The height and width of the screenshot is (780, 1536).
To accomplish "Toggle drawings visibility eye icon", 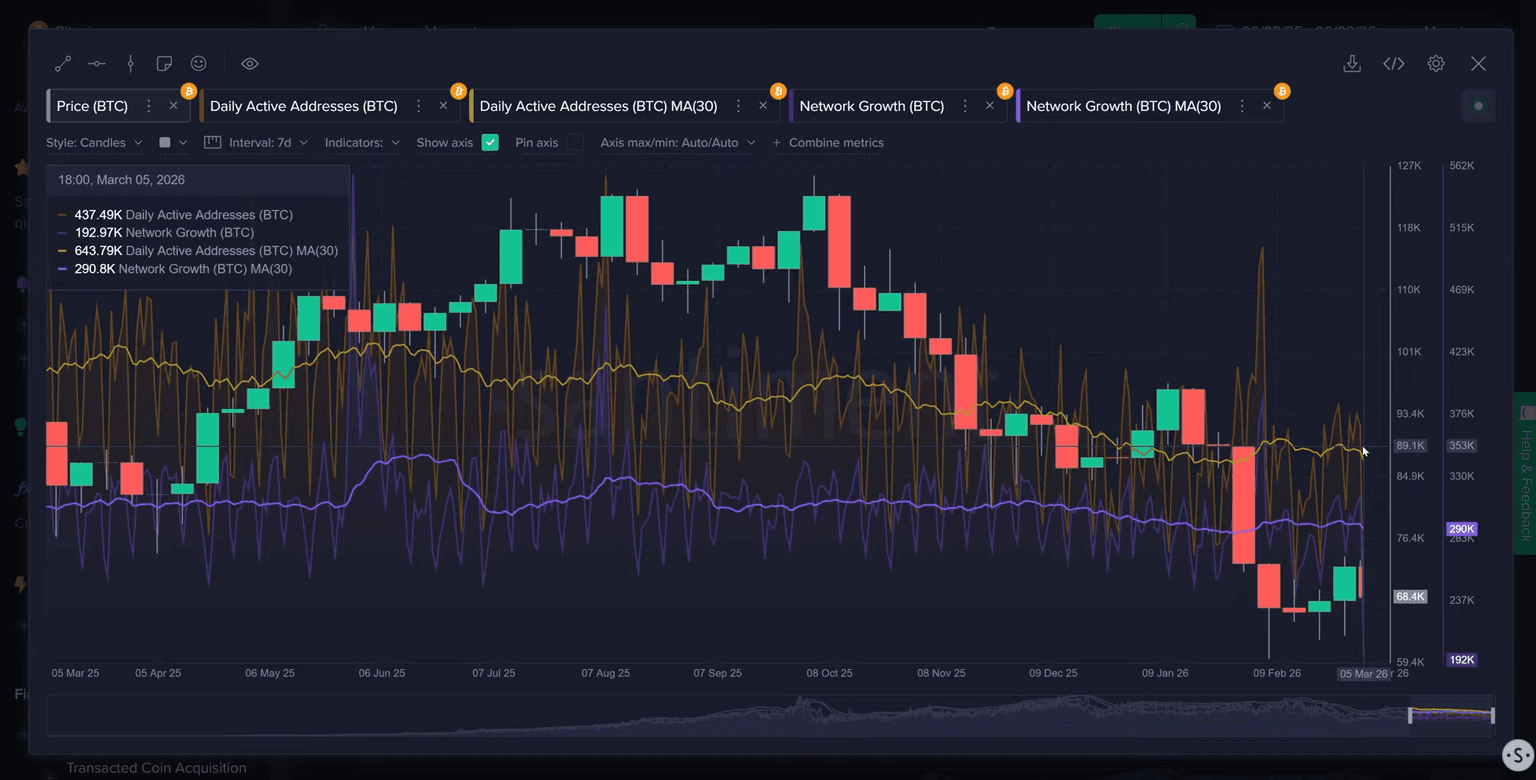I will click(250, 64).
